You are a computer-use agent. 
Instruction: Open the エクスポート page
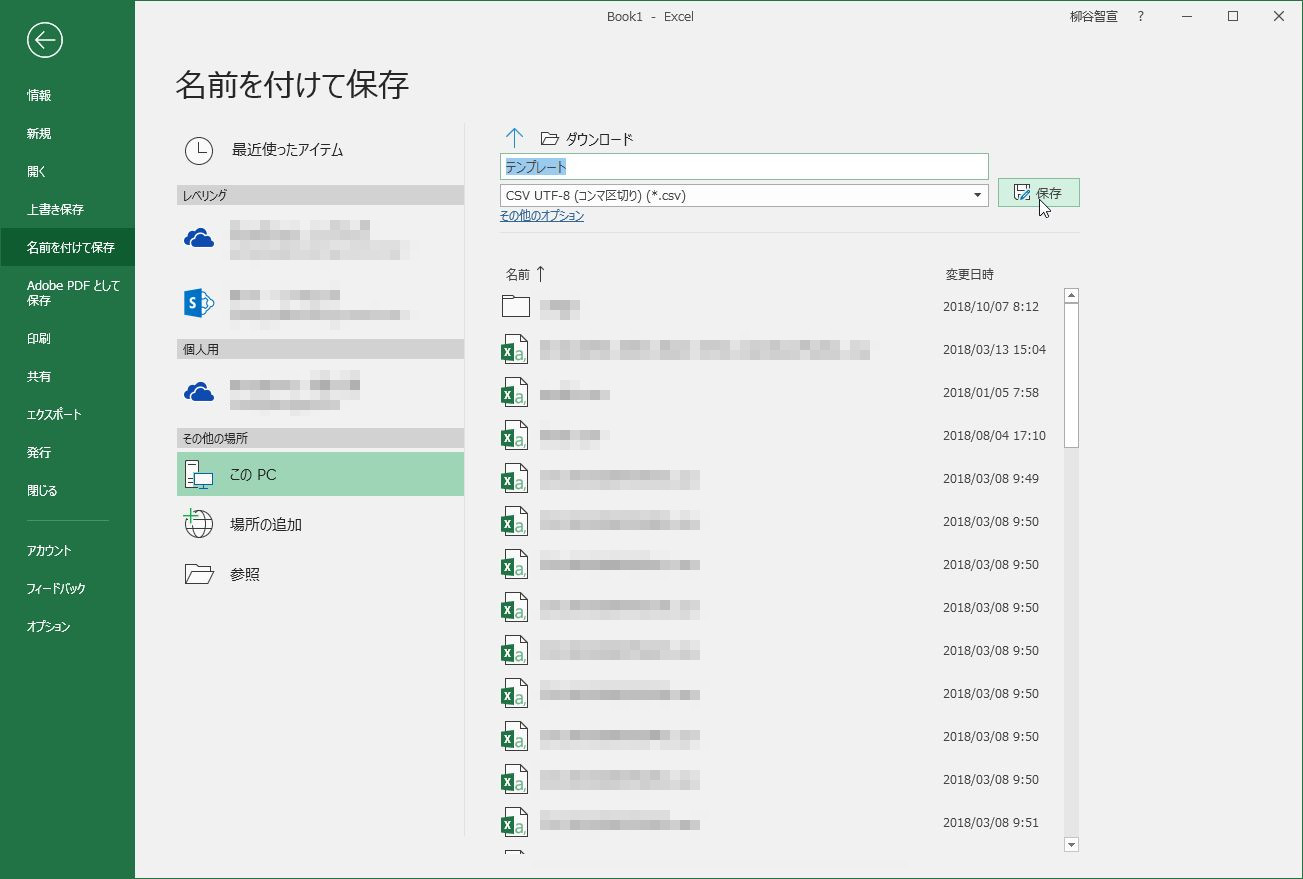click(x=54, y=415)
